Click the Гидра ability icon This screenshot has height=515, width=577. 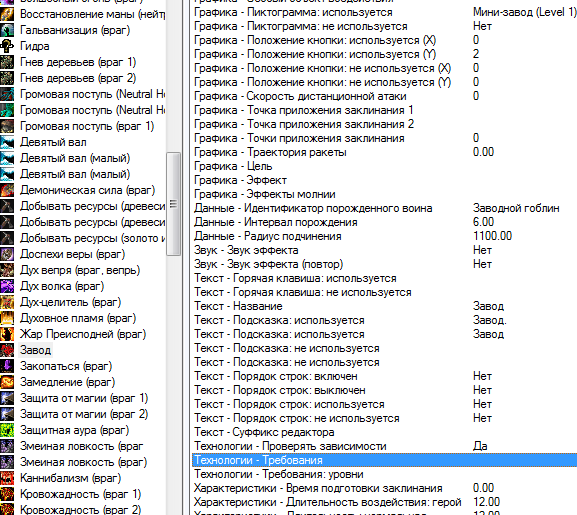pos(7,46)
